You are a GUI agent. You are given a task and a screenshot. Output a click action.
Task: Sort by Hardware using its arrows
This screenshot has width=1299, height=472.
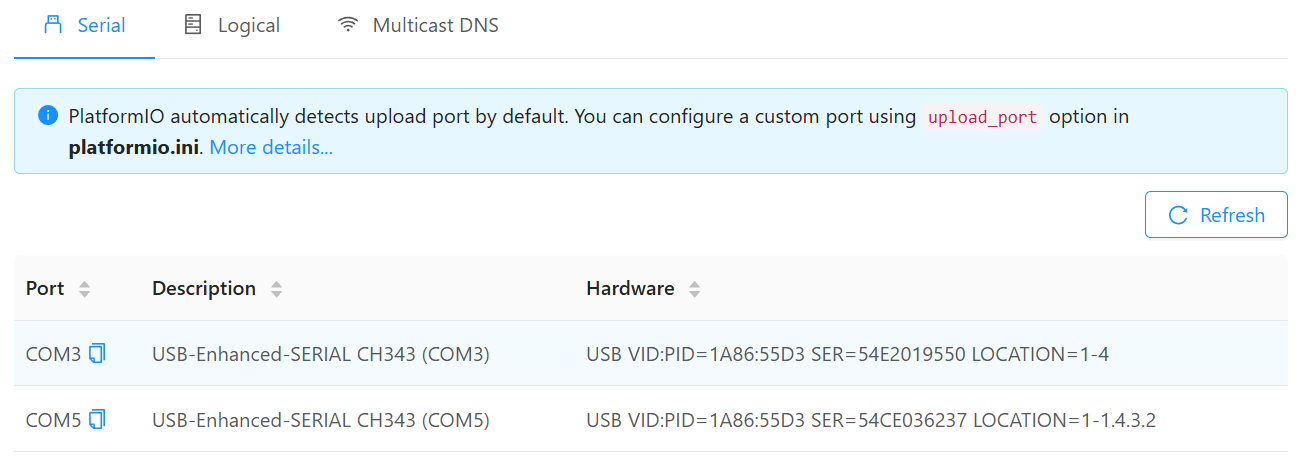[694, 289]
